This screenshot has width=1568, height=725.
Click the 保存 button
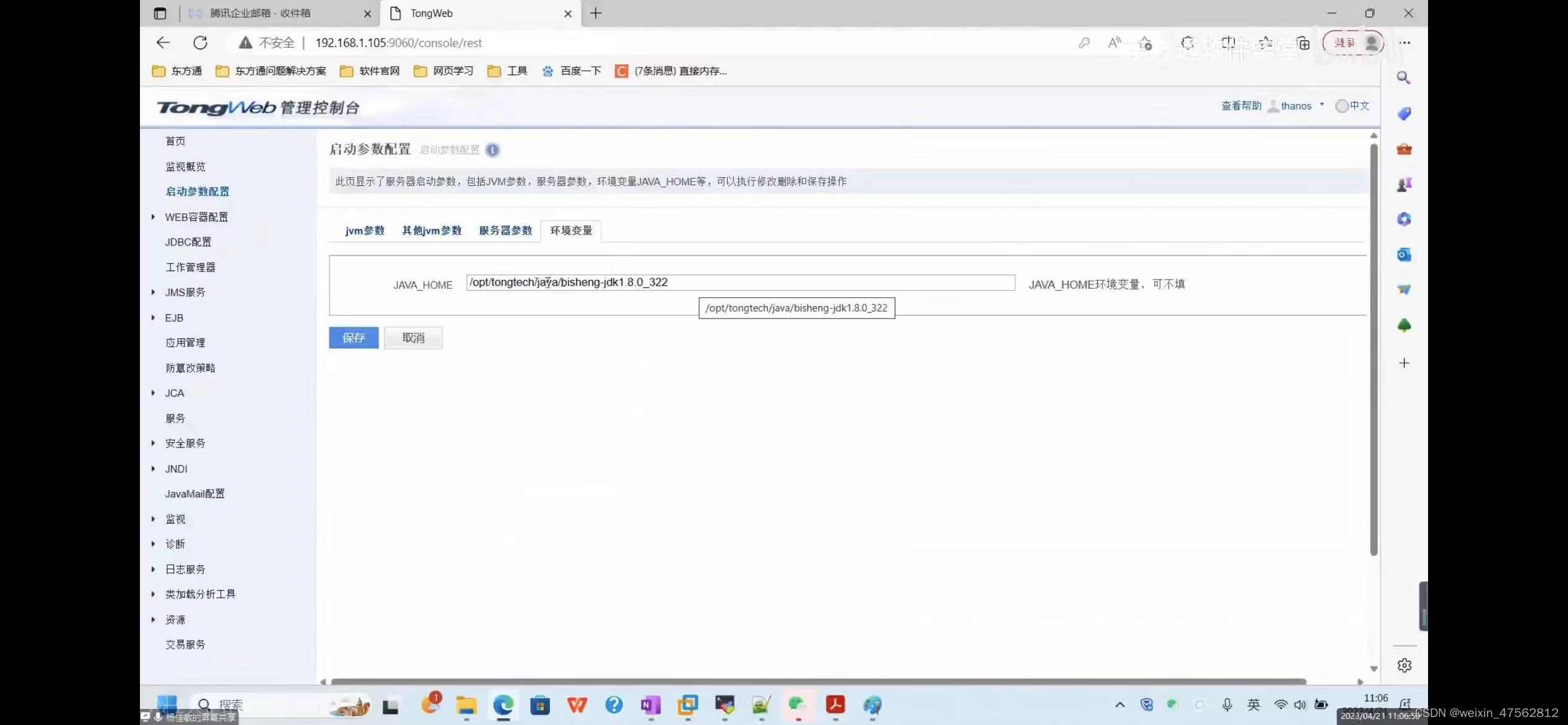[354, 338]
